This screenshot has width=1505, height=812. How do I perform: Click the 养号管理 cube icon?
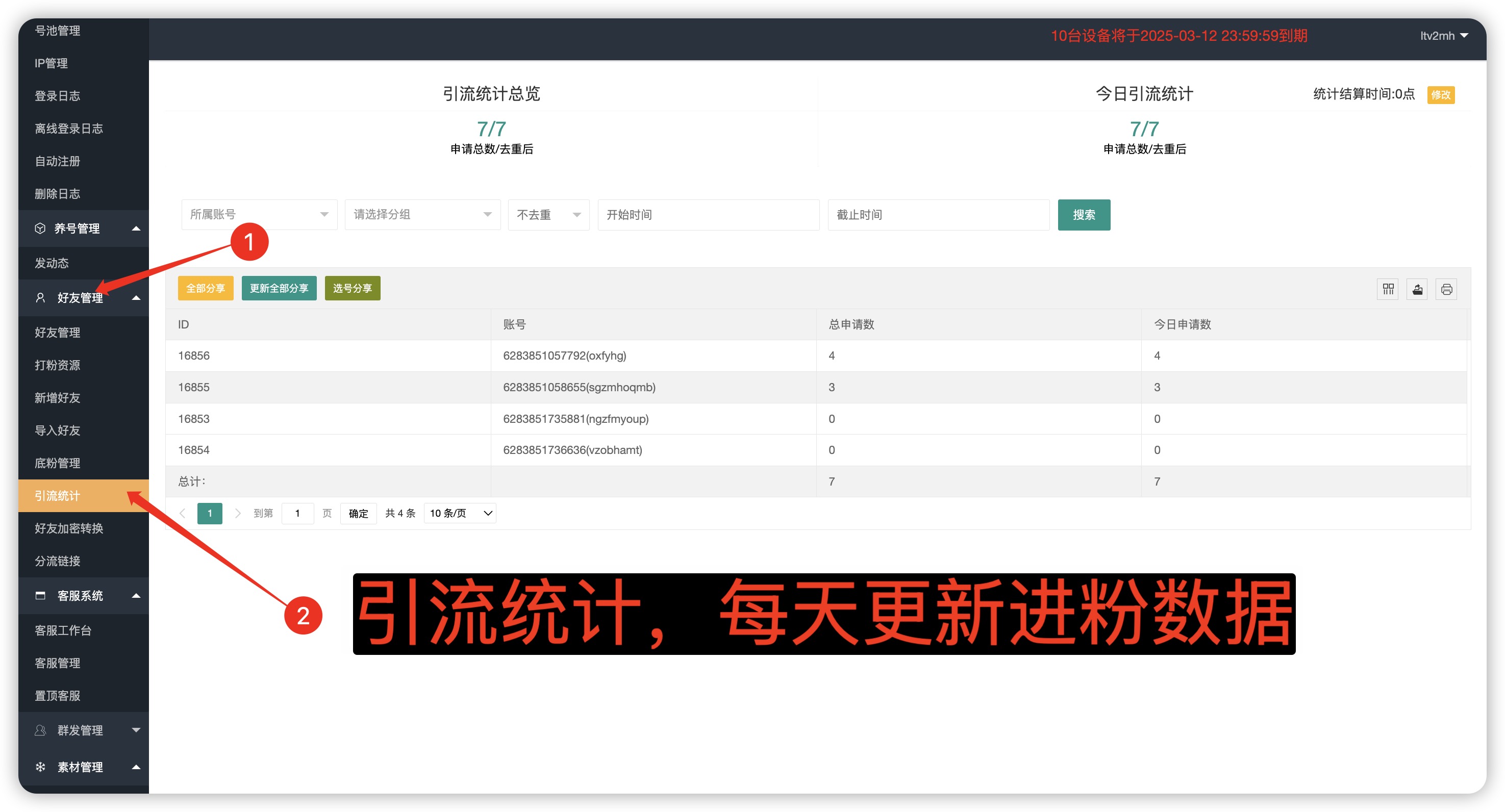tap(40, 229)
